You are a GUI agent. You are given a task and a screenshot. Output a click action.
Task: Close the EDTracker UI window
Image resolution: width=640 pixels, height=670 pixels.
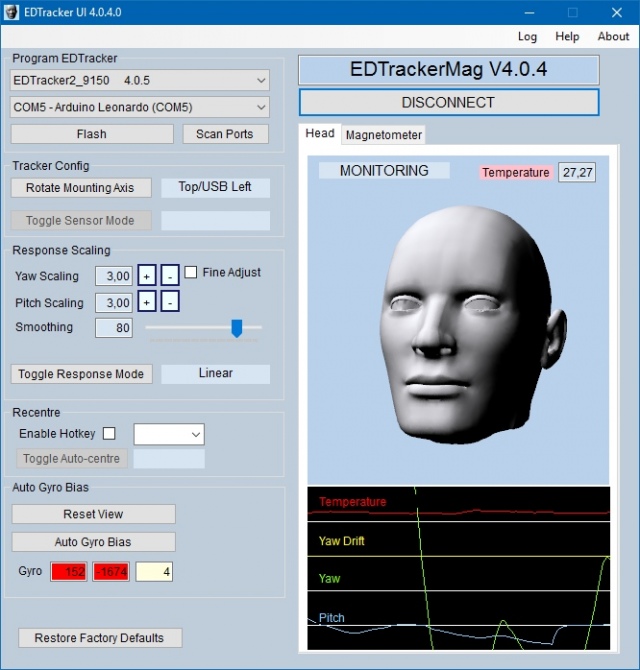point(617,12)
